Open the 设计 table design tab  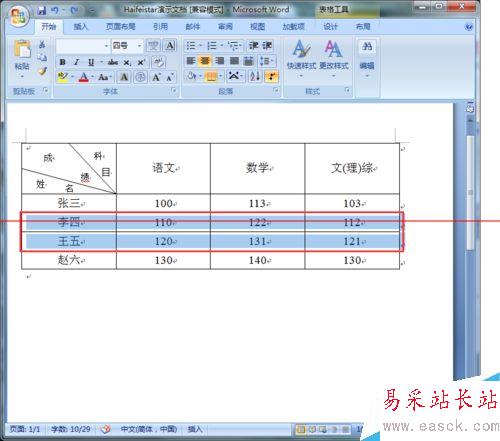[x=330, y=27]
